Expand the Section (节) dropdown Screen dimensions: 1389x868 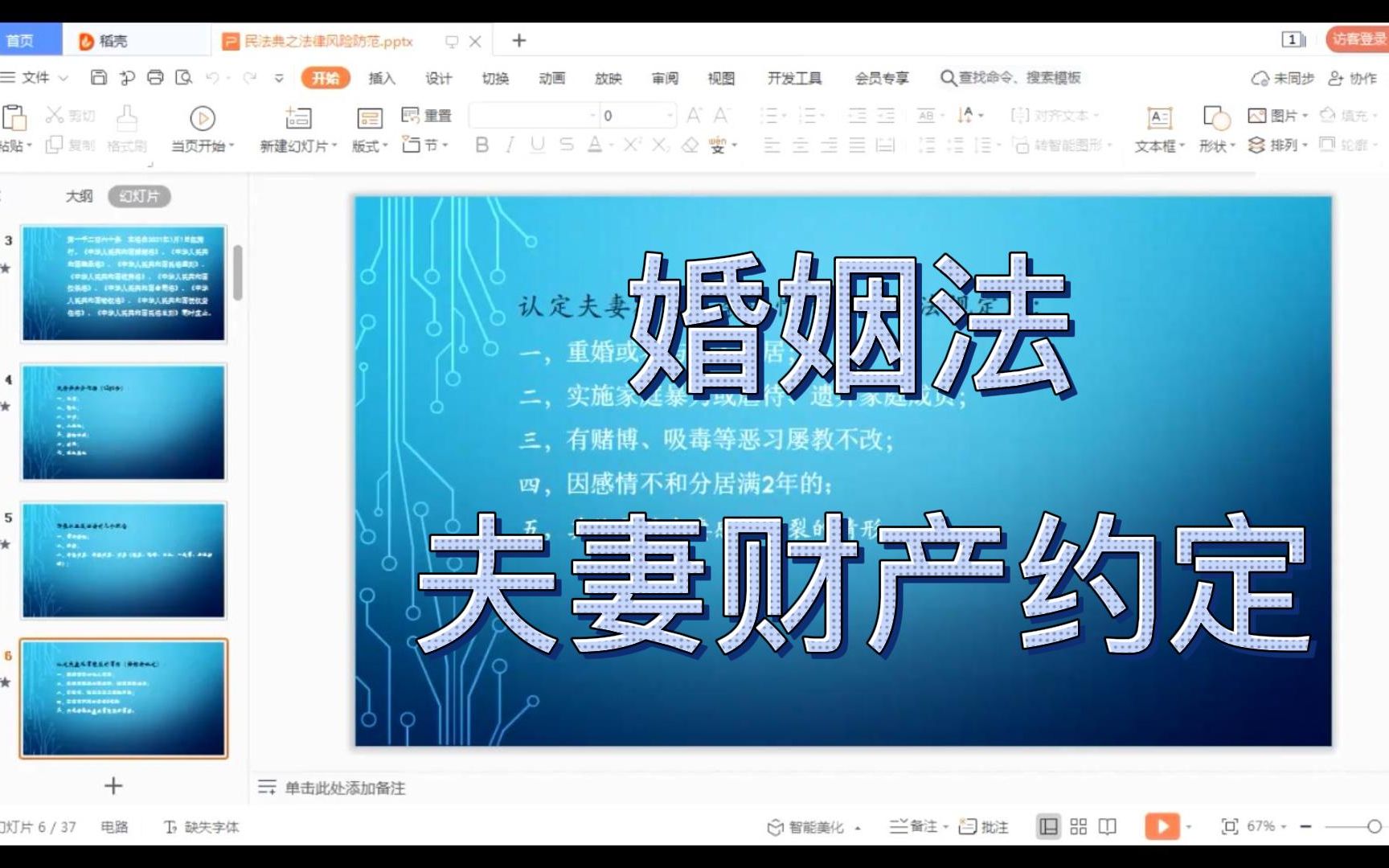pyautogui.click(x=445, y=145)
